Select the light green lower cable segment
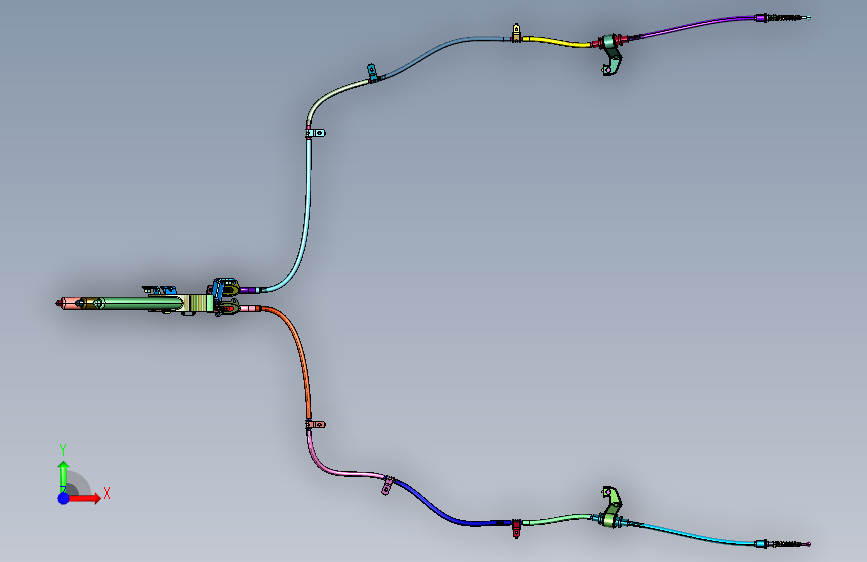The image size is (867, 562). click(557, 519)
